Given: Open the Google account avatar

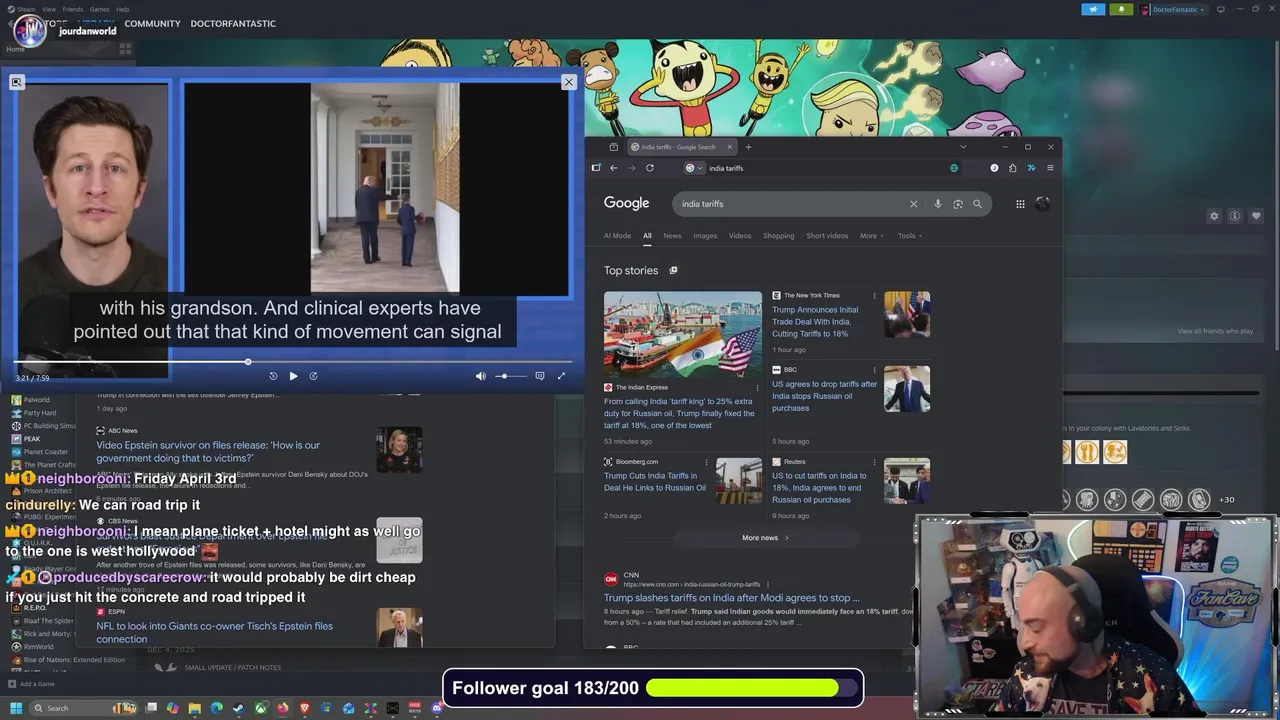Looking at the screenshot, I should (x=1042, y=204).
